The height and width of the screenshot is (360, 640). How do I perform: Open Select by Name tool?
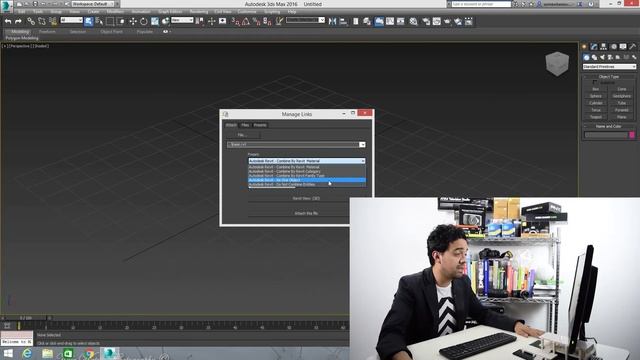pos(99,21)
